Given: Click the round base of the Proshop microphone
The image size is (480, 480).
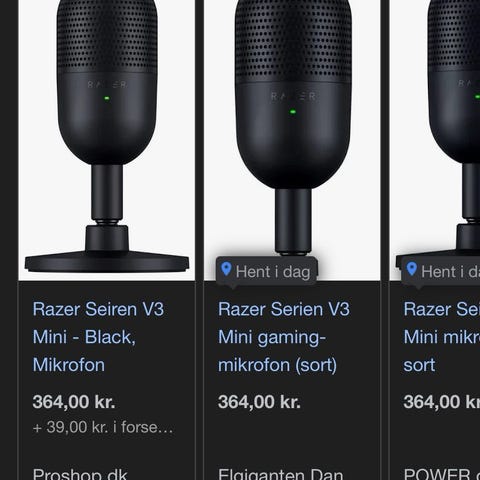Looking at the screenshot, I should click(x=107, y=262).
